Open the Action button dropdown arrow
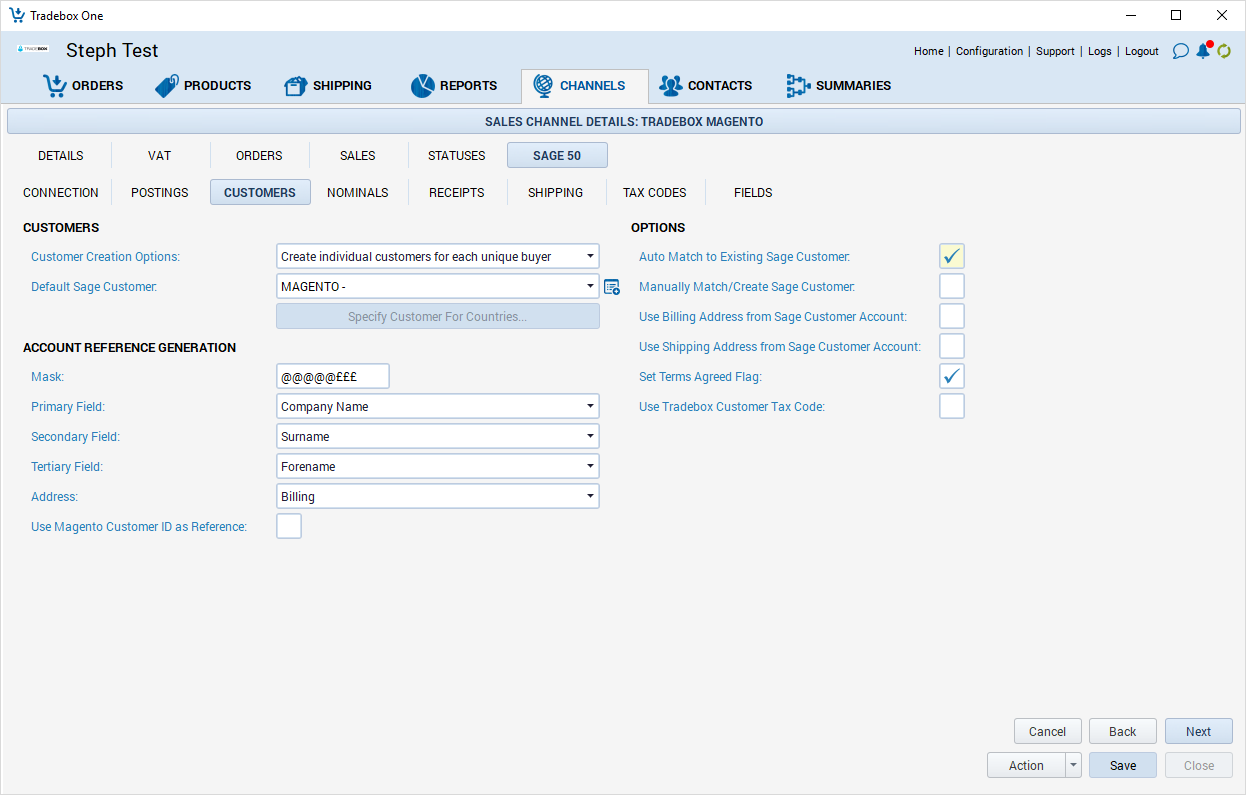Viewport: 1246px width, 795px height. click(1073, 766)
